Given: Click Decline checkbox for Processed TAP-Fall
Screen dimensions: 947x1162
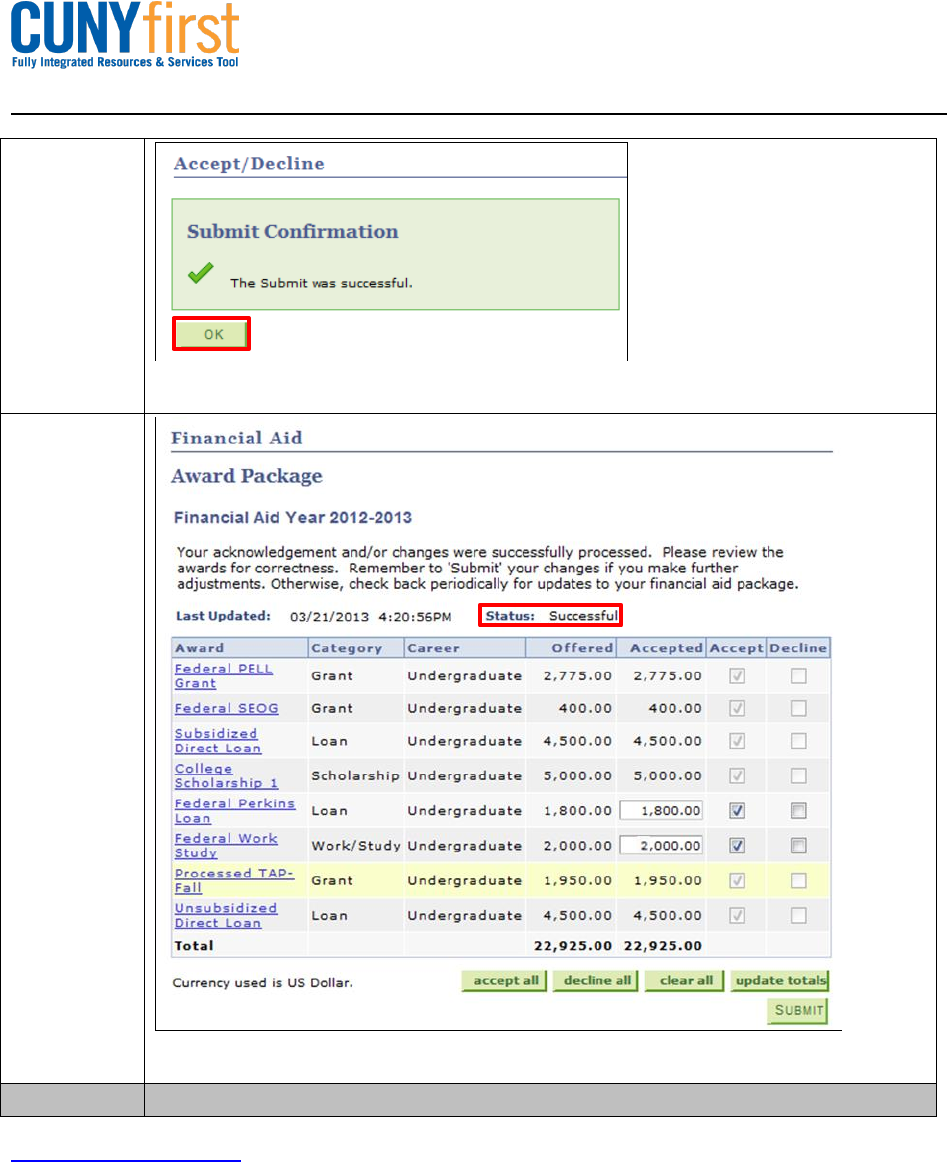Looking at the screenshot, I should pos(798,880).
